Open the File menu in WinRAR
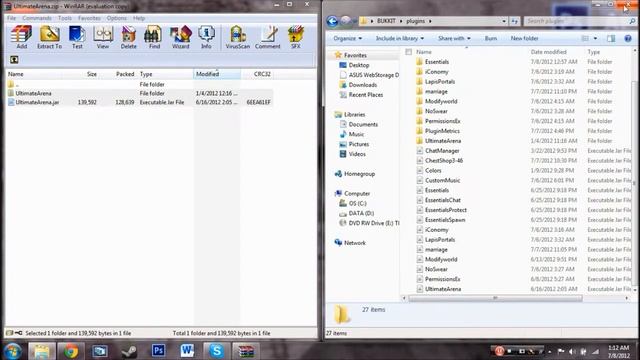The image size is (640, 360). [11, 18]
